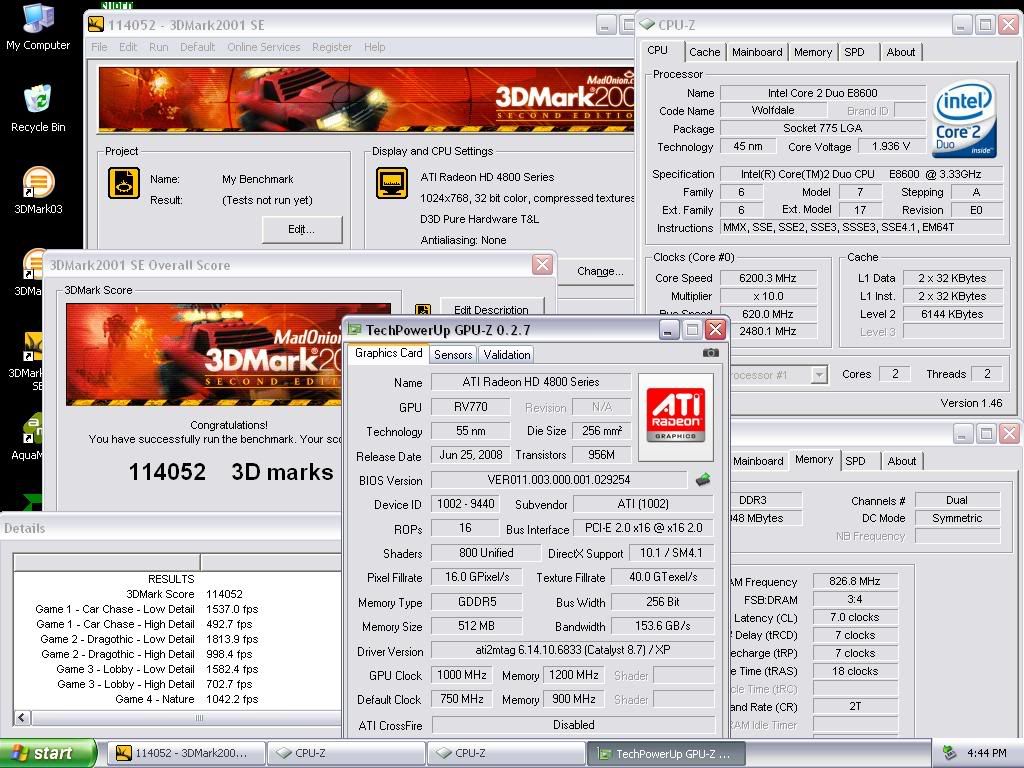
Task: Select the CPU tab in top CPU-Z
Action: pos(658,50)
